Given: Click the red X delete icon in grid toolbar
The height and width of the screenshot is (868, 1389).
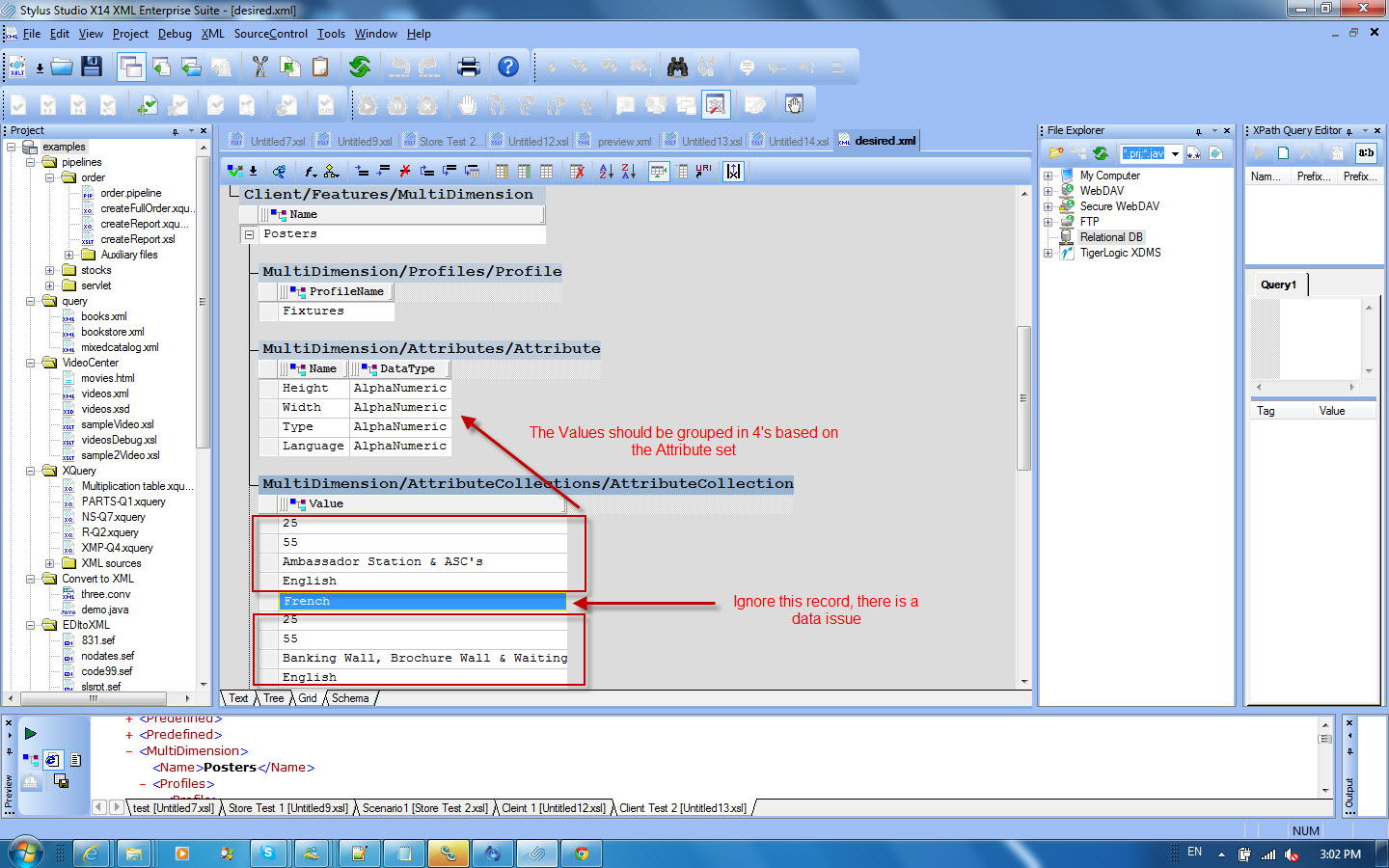Looking at the screenshot, I should [405, 172].
